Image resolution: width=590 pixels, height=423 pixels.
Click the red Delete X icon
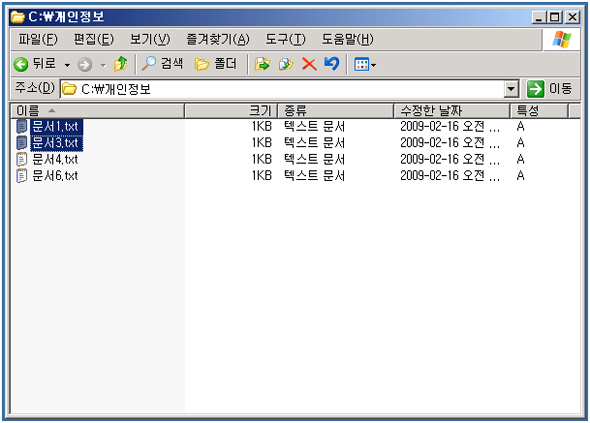coord(309,64)
